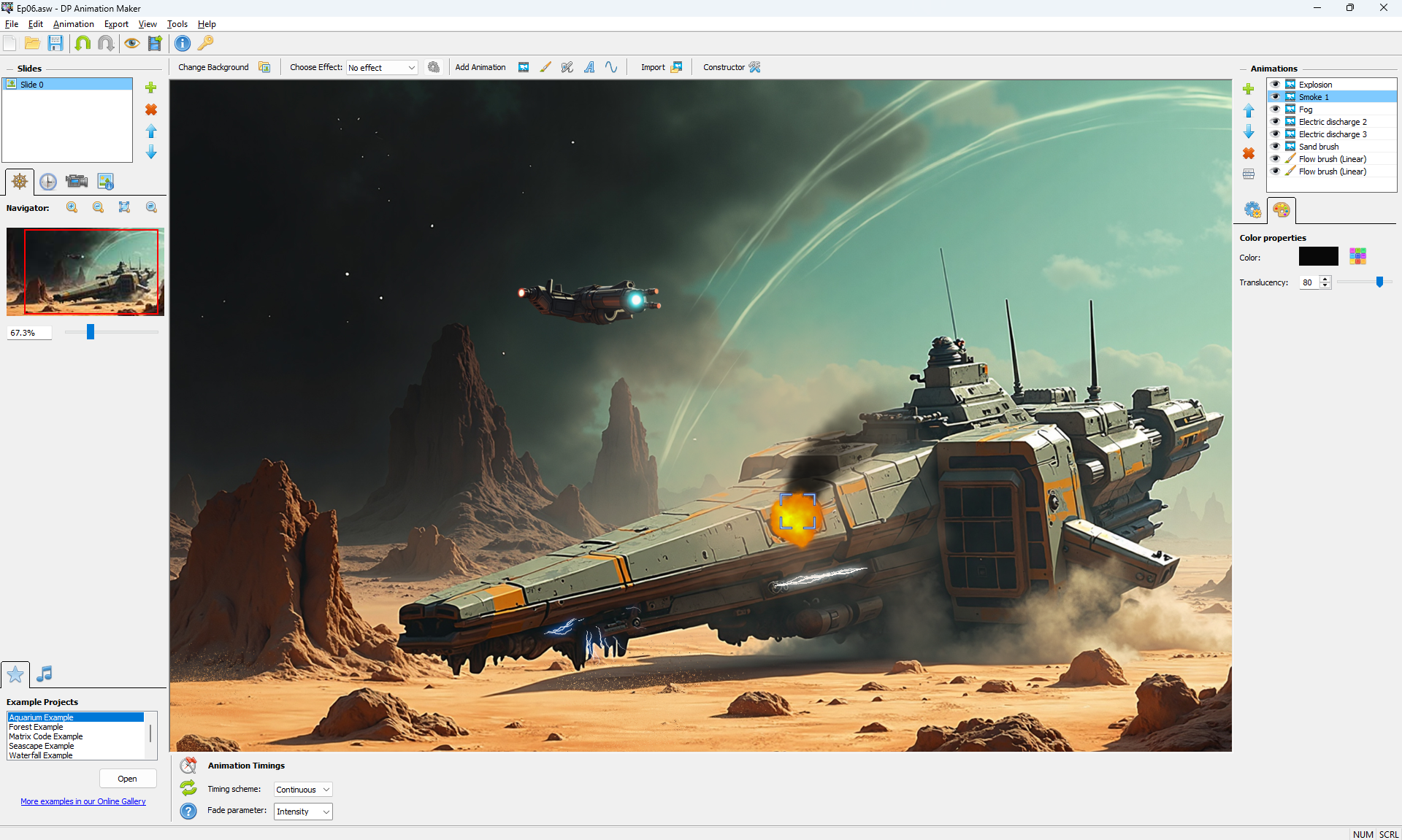
Task: Toggle Sand brush eye icon
Action: pyautogui.click(x=1275, y=147)
